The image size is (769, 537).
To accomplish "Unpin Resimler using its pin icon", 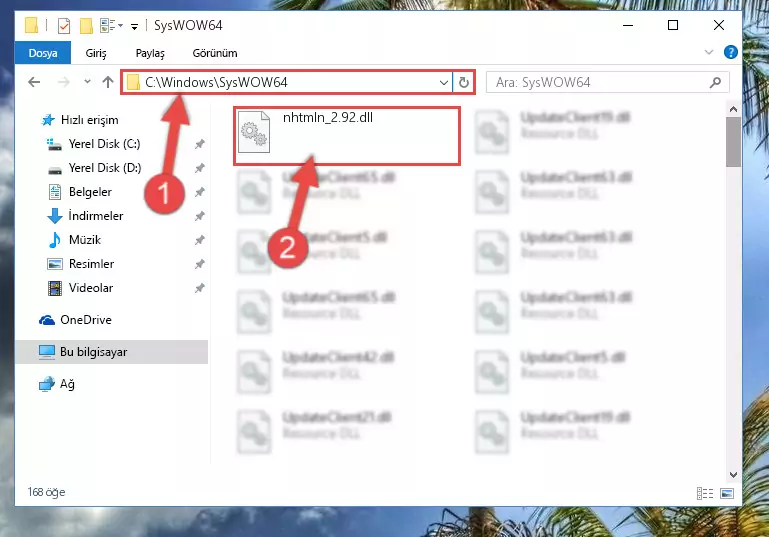I will [200, 264].
